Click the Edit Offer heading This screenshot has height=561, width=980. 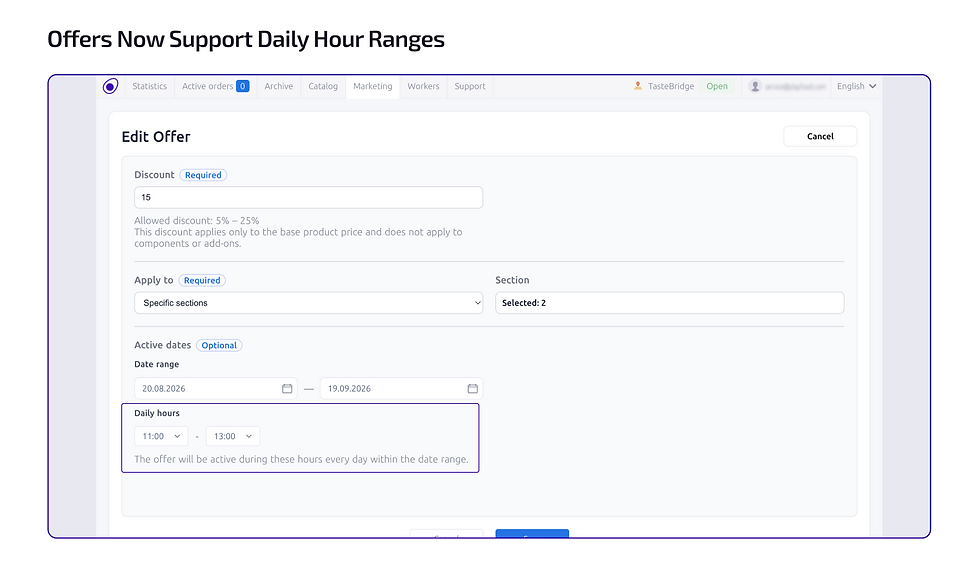(x=156, y=137)
